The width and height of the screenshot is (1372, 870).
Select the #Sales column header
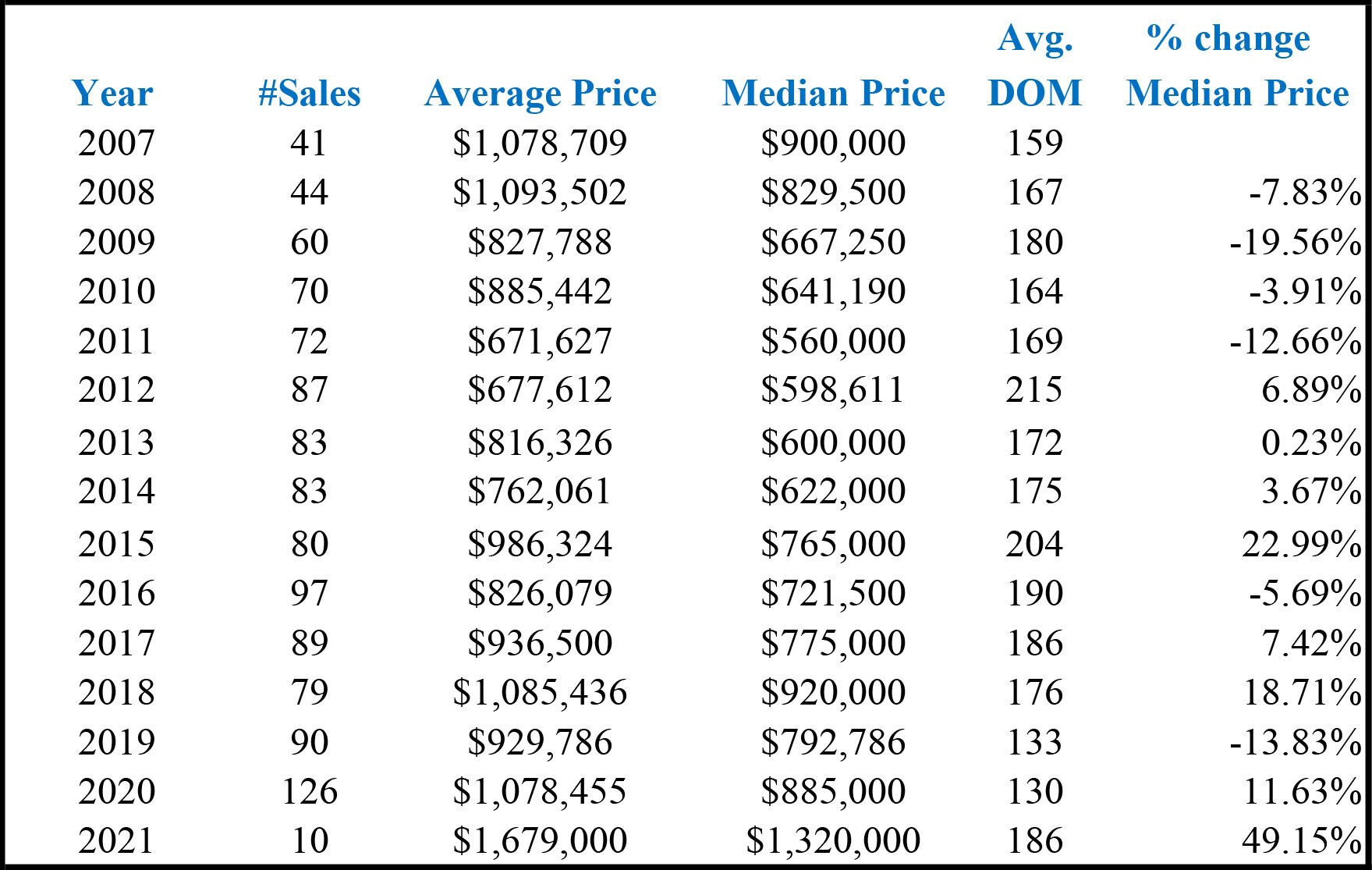(x=310, y=94)
